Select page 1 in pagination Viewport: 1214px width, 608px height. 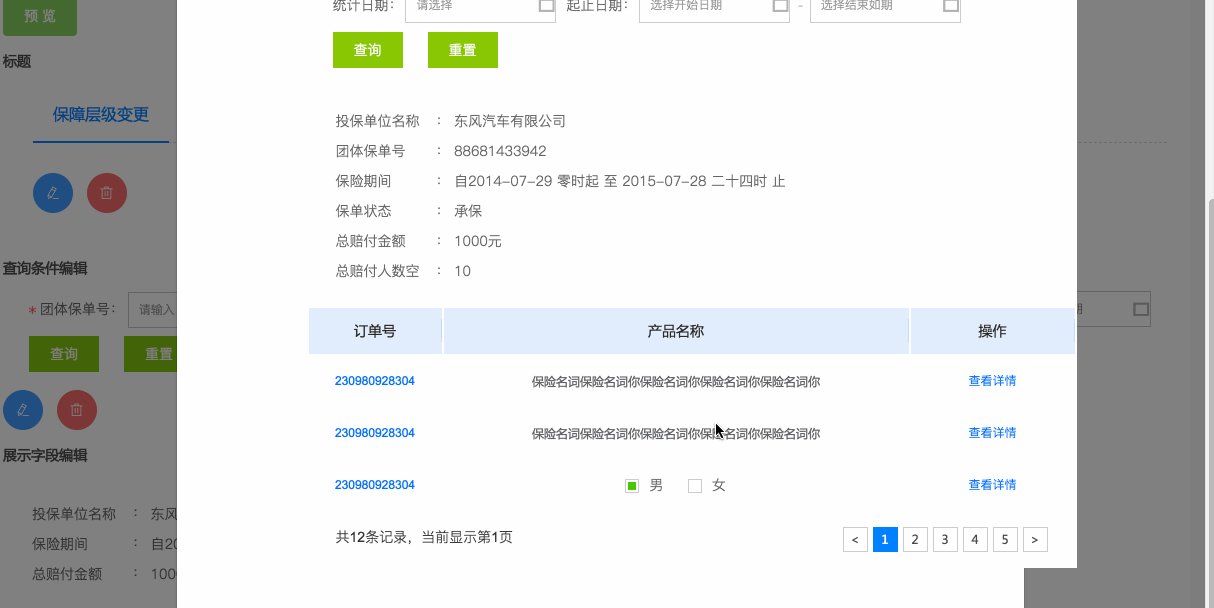(x=885, y=540)
